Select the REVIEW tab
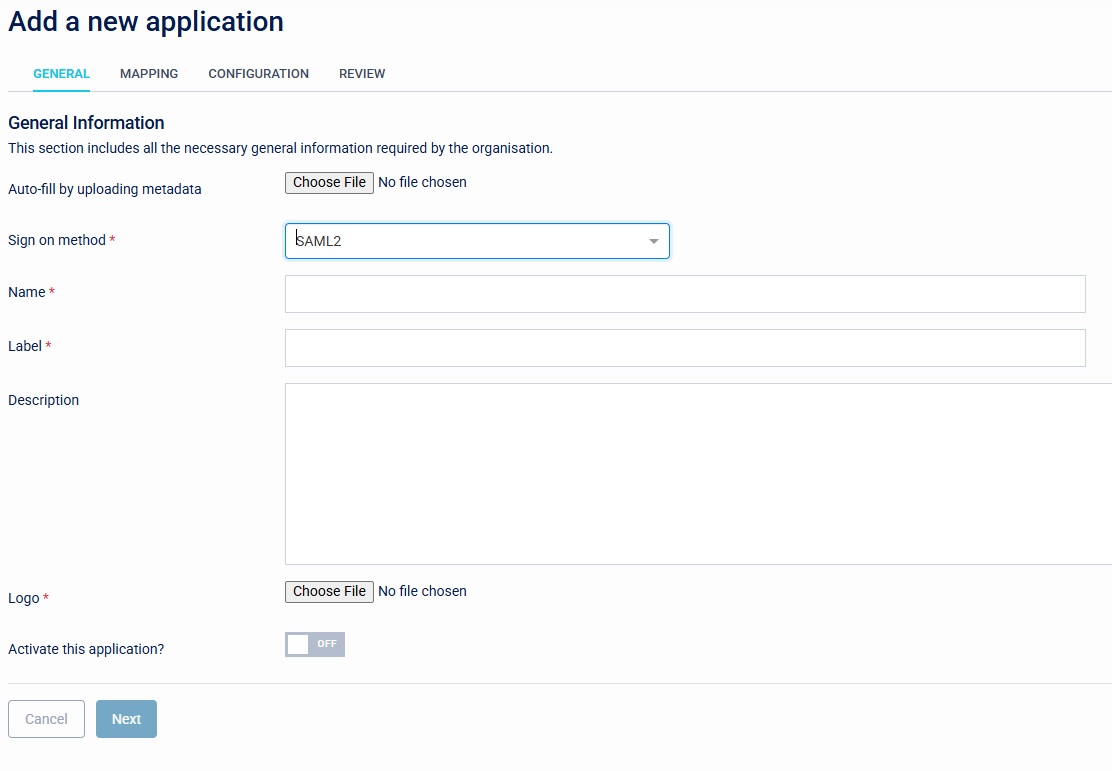 pyautogui.click(x=362, y=73)
